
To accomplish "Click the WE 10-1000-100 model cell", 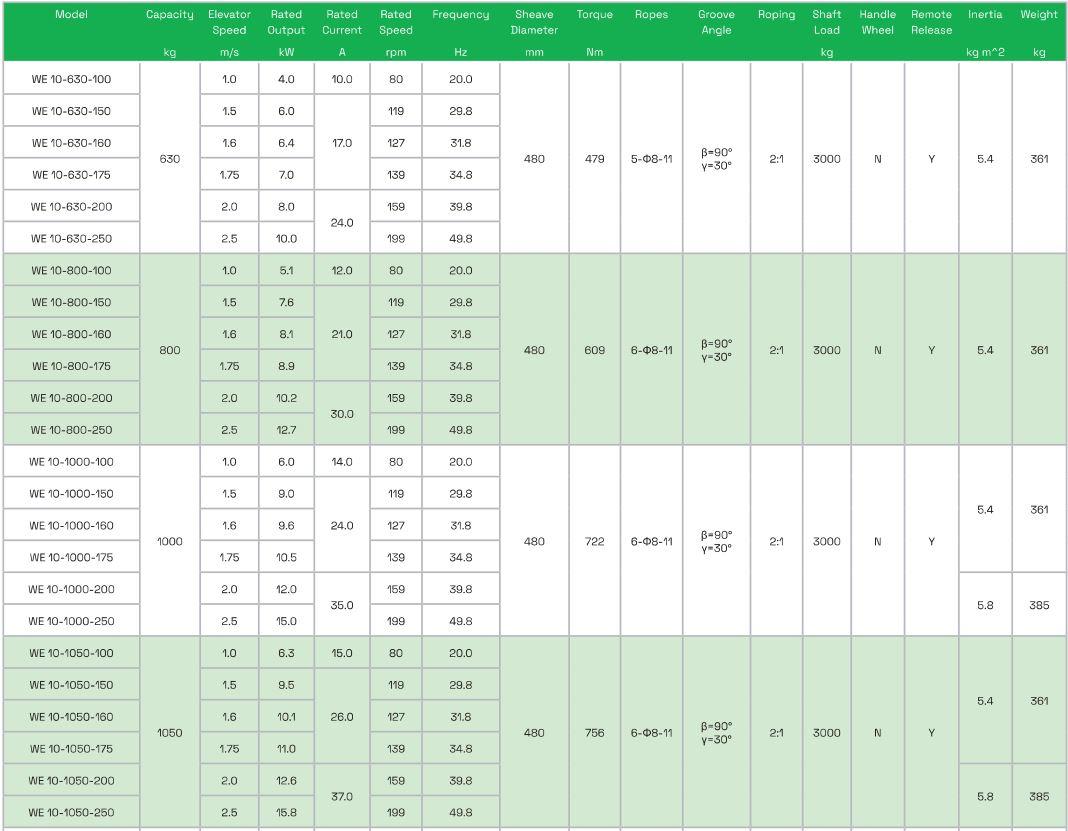I will pyautogui.click(x=71, y=462).
